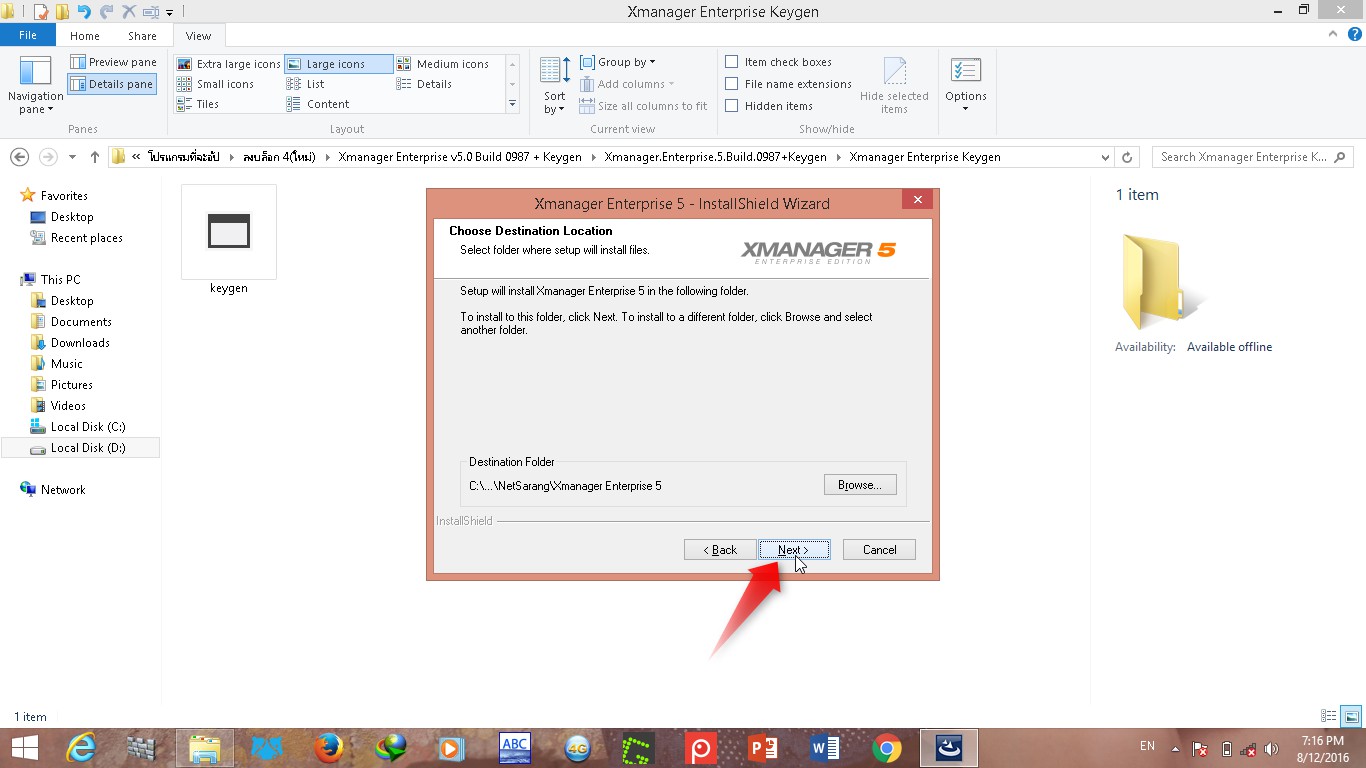The width and height of the screenshot is (1366, 768).
Task: Switch to the Home ribbon tab
Action: click(x=85, y=36)
